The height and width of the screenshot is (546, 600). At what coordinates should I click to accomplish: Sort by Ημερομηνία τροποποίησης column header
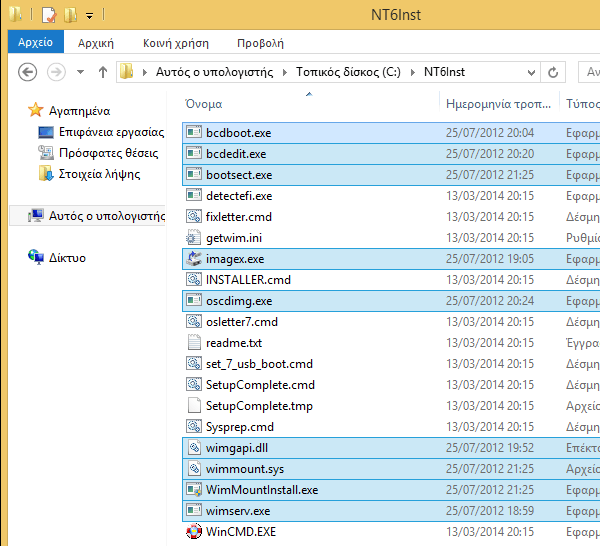[x=499, y=104]
